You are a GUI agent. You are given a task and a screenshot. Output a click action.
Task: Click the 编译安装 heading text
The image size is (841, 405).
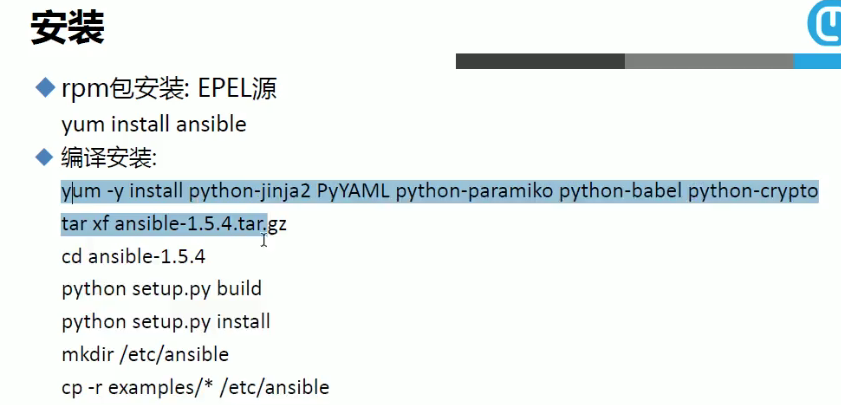(x=109, y=158)
